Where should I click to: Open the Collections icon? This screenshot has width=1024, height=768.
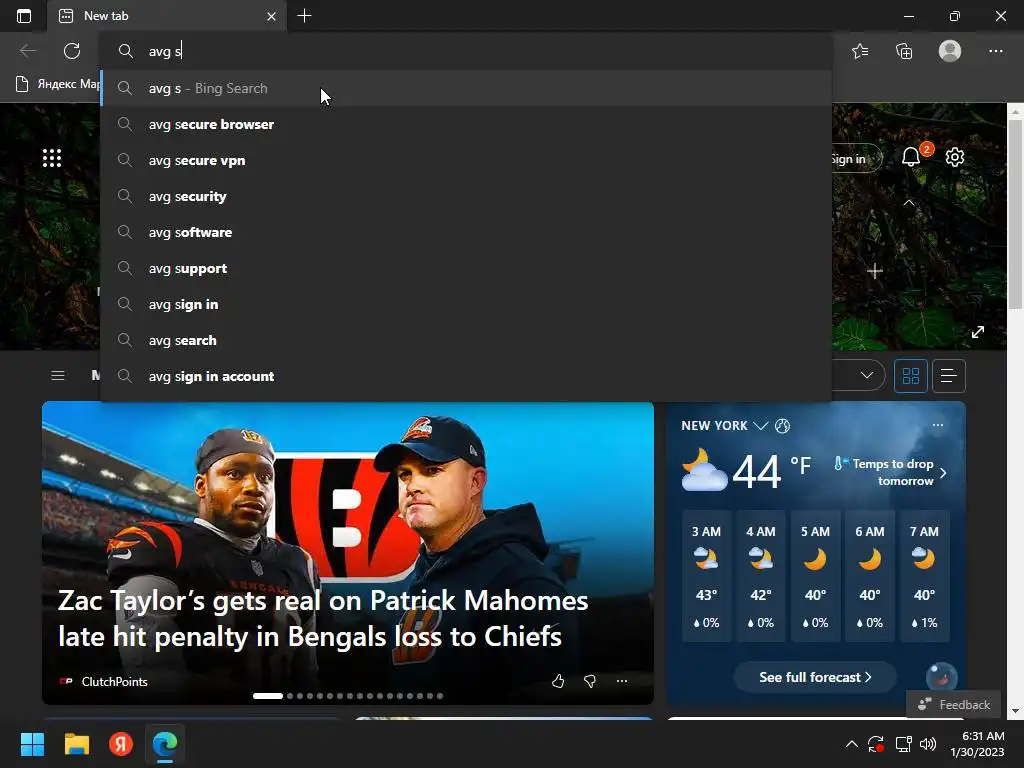tap(904, 51)
